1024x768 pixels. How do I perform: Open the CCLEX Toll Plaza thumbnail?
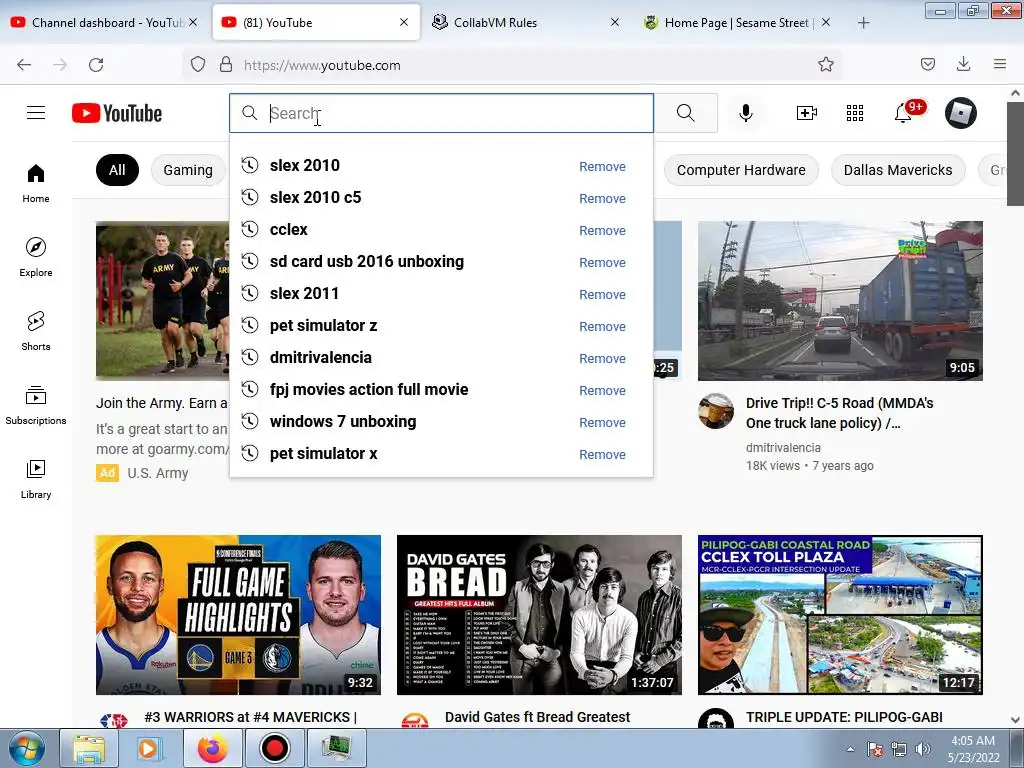tap(840, 615)
